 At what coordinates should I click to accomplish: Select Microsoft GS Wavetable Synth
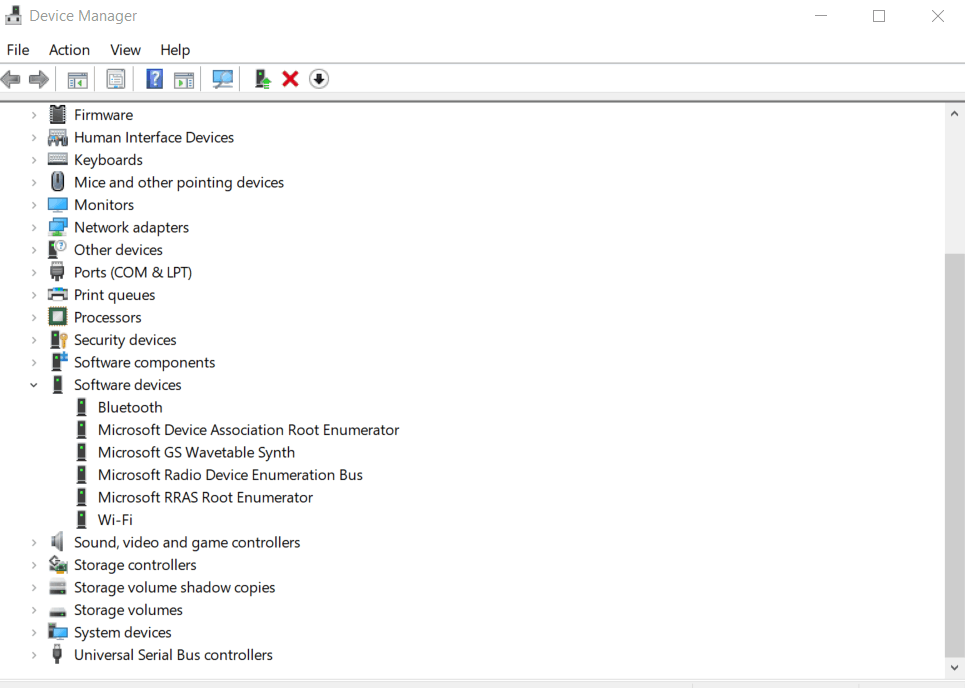point(196,452)
